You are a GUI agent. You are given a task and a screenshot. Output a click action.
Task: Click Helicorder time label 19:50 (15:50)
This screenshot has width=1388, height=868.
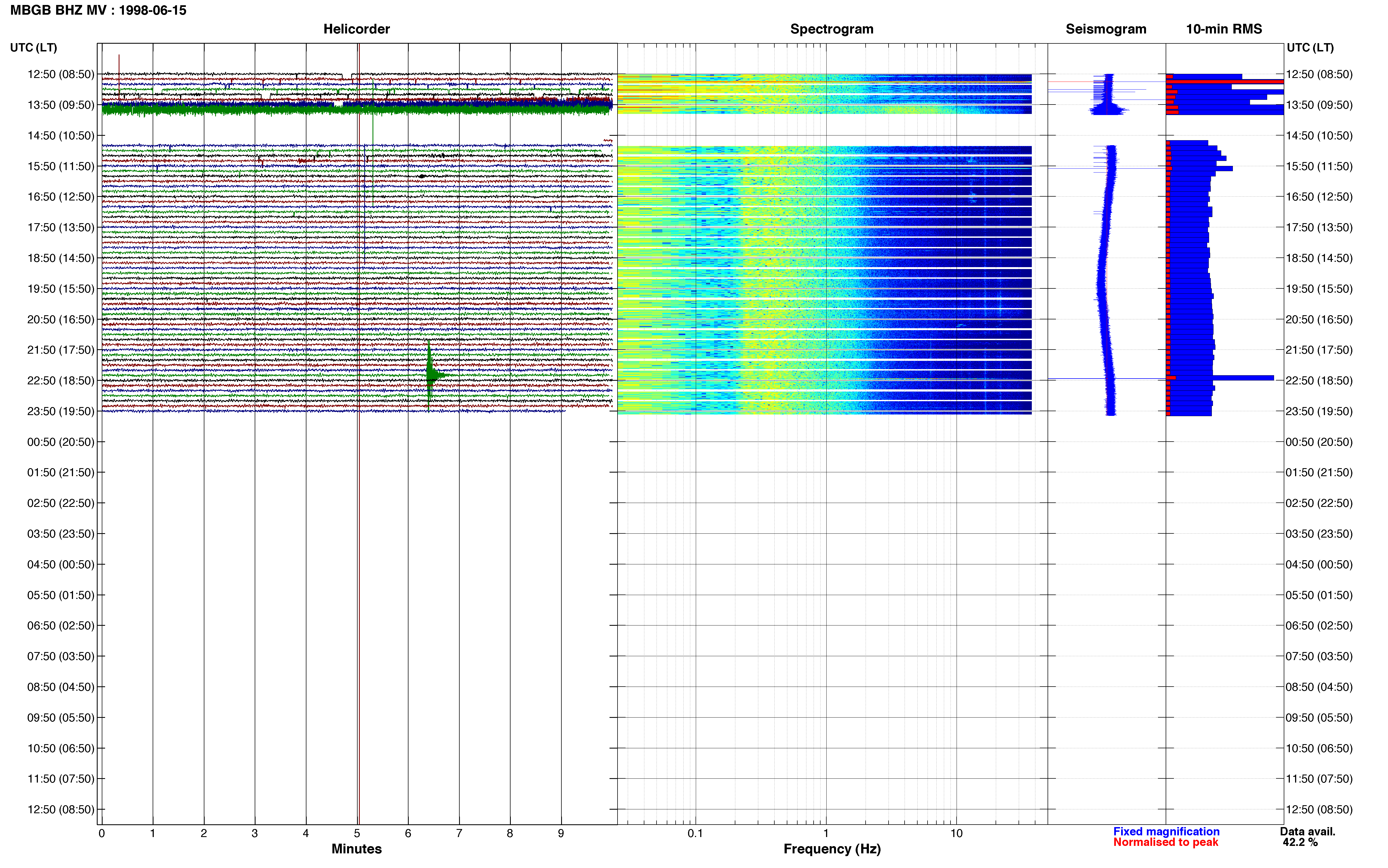pyautogui.click(x=61, y=289)
